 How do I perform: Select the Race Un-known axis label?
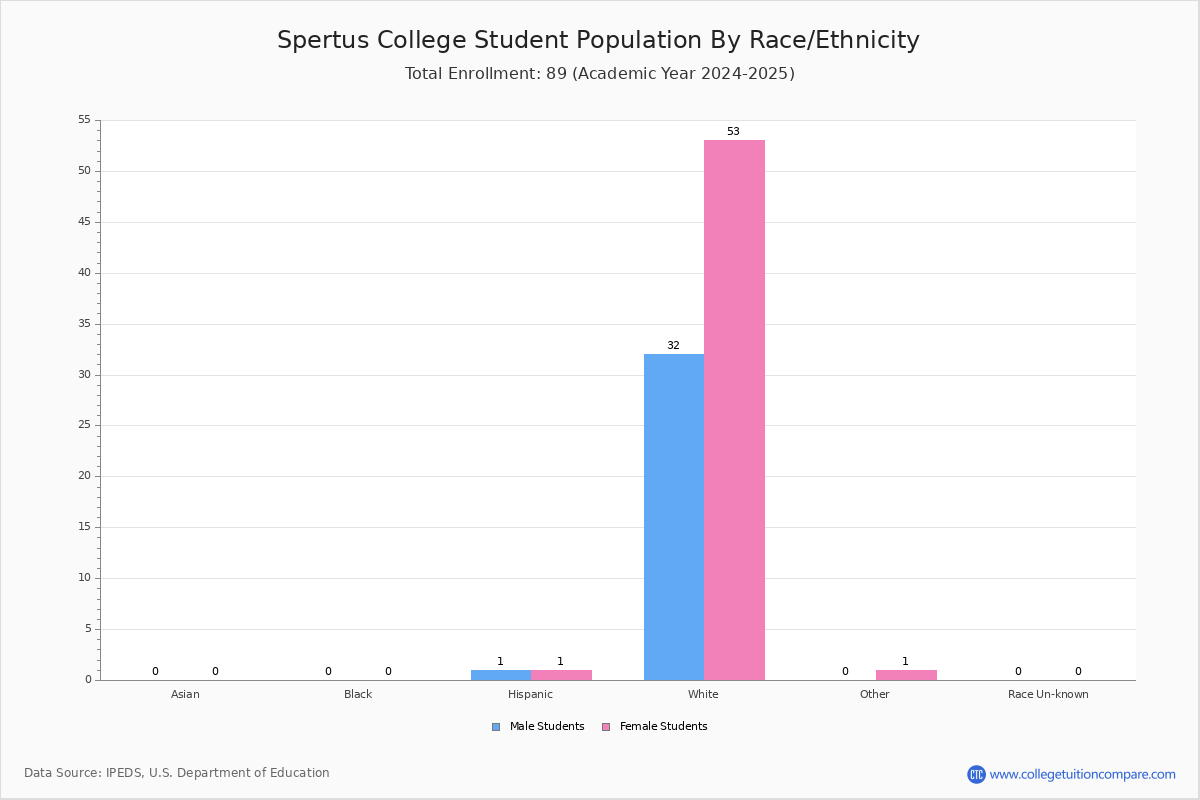(x=1048, y=694)
